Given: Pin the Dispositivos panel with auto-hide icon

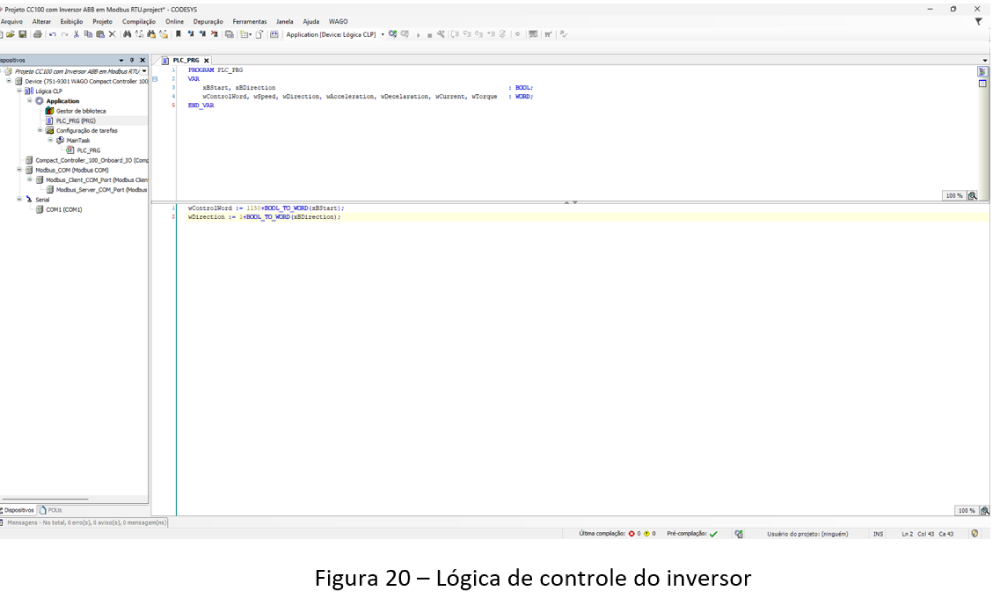Looking at the screenshot, I should tap(132, 60).
